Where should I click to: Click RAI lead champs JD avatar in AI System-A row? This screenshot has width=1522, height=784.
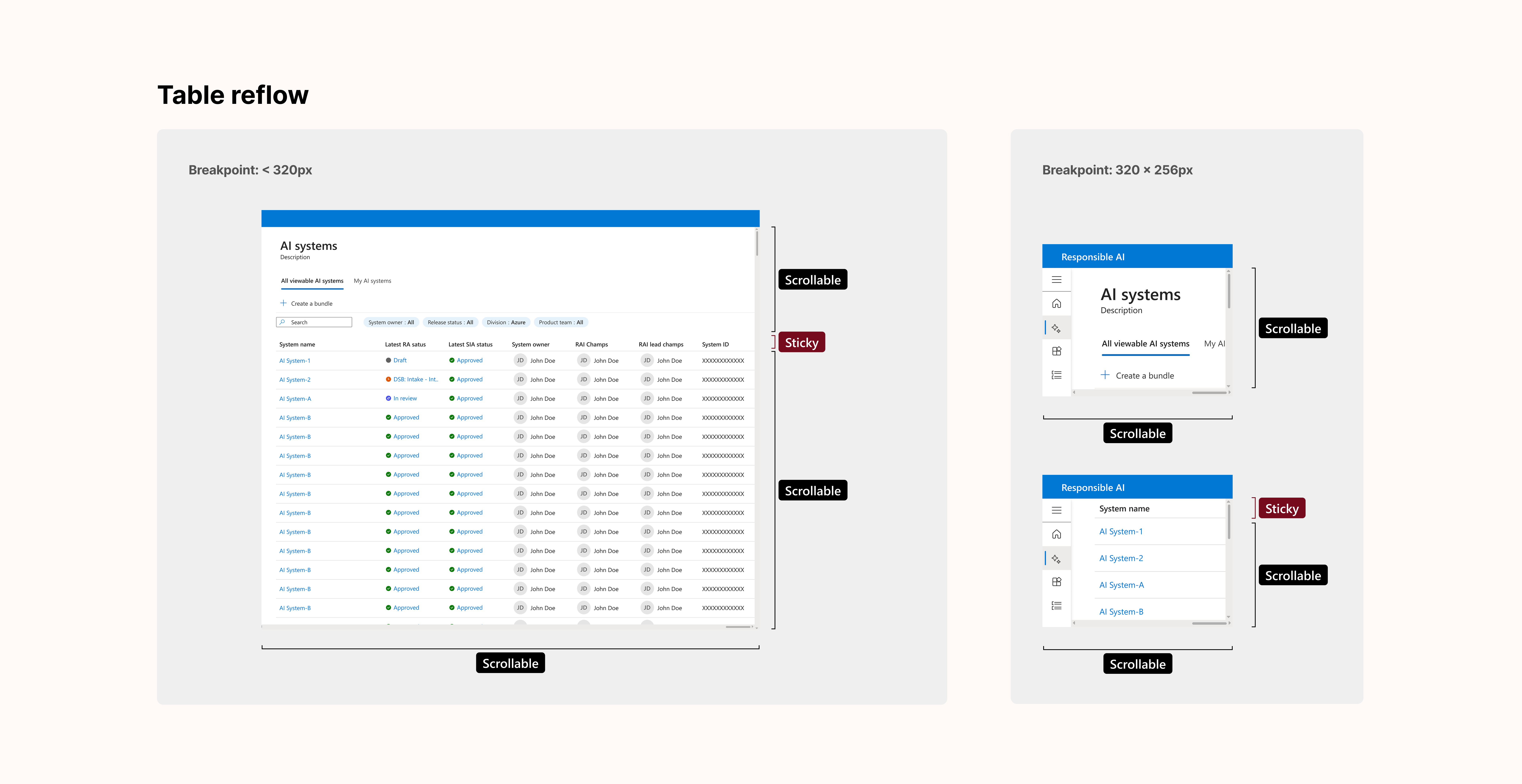click(x=647, y=398)
